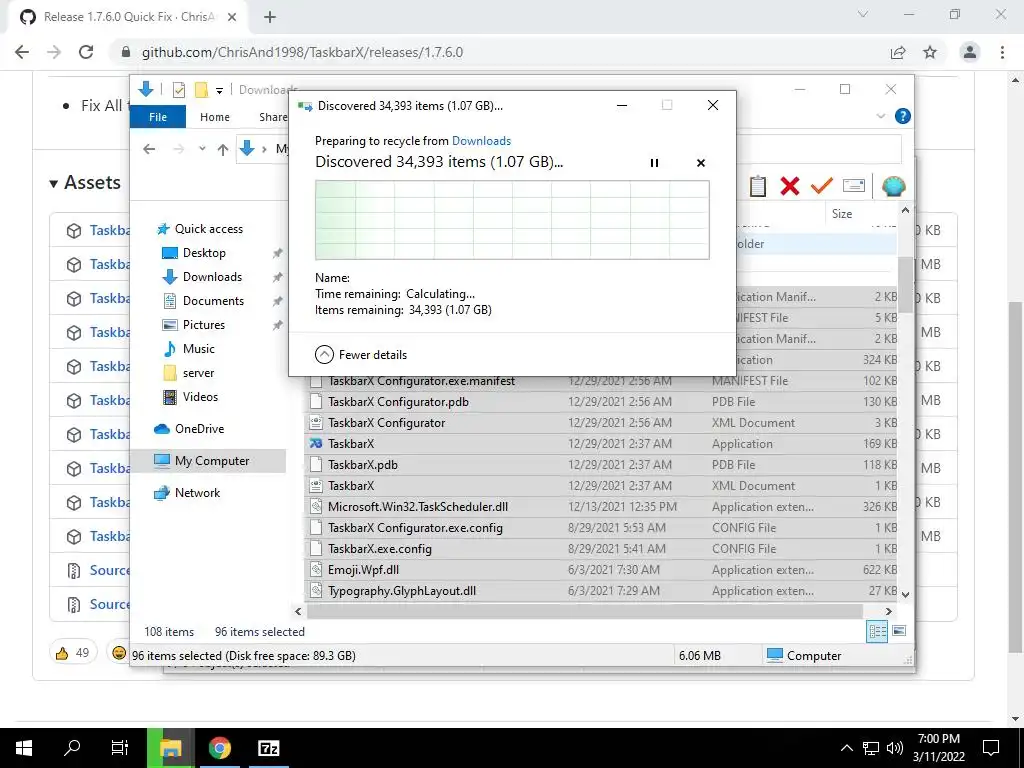Viewport: 1024px width, 768px height.
Task: Show hidden tray icons chevron
Action: 846,748
